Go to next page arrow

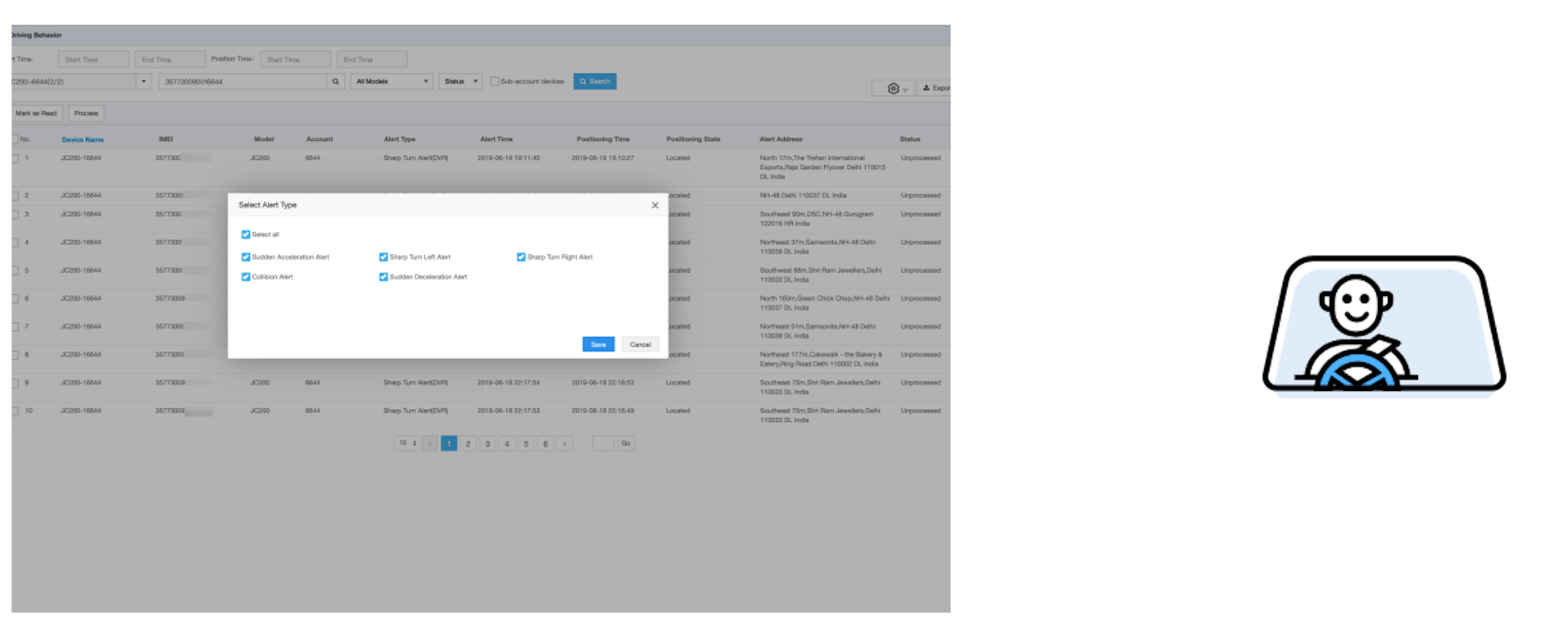pos(564,443)
